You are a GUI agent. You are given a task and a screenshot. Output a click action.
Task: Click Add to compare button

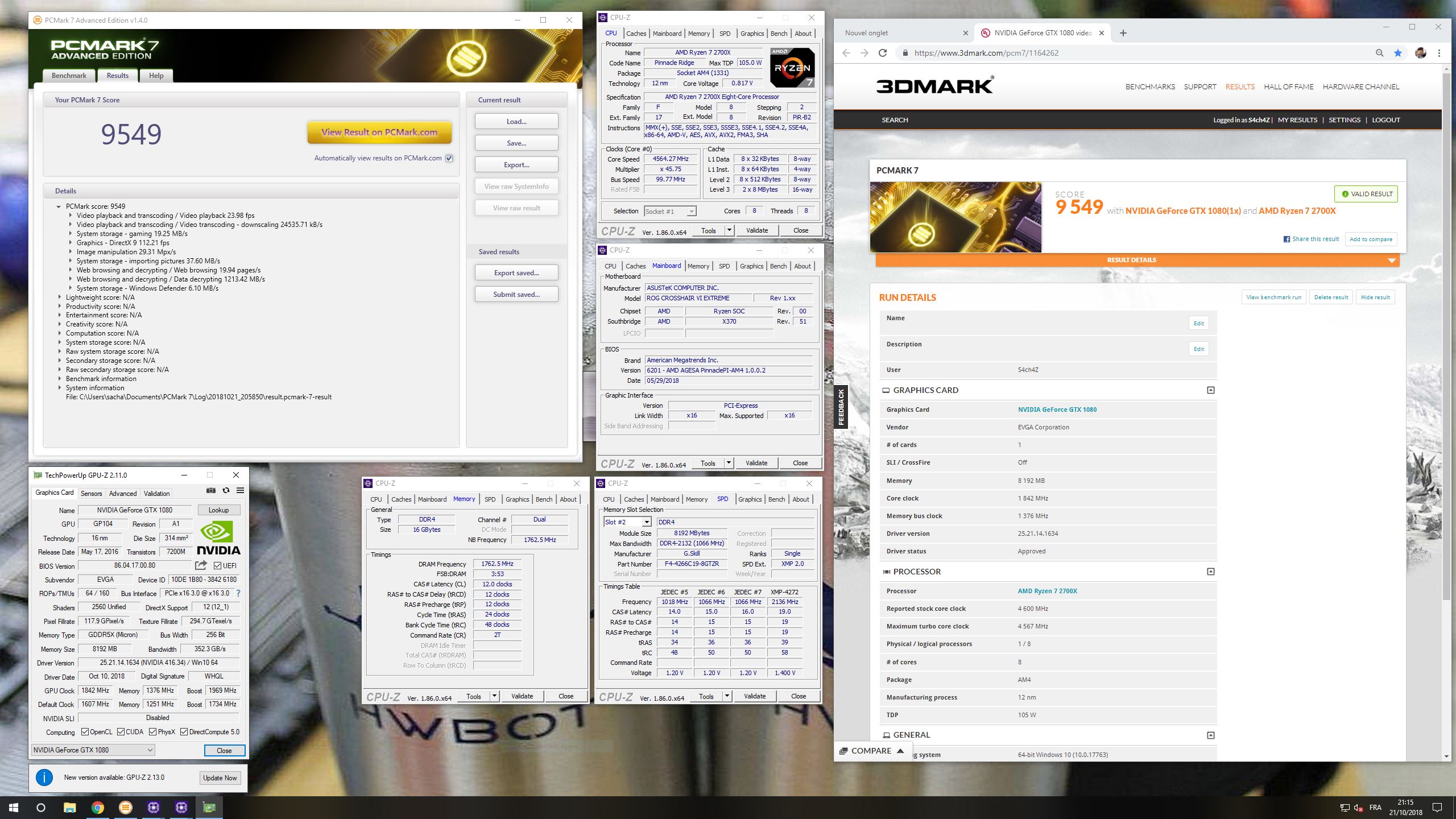(1371, 239)
